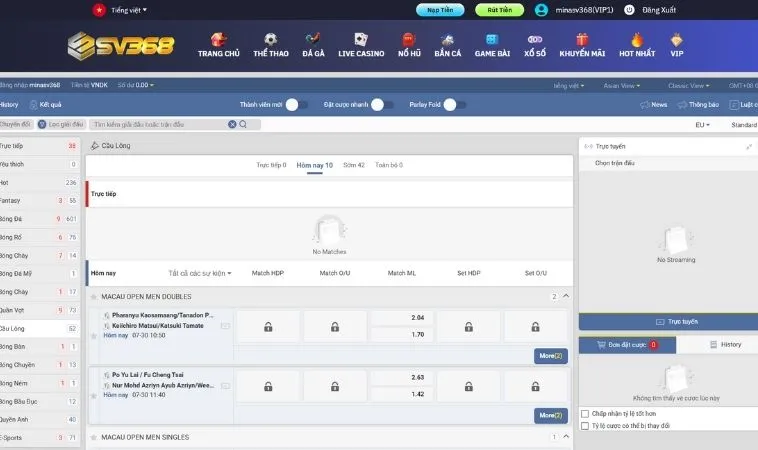Screen dimensions: 758x450
Task: Open the History tab in bet slip
Action: tap(725, 344)
